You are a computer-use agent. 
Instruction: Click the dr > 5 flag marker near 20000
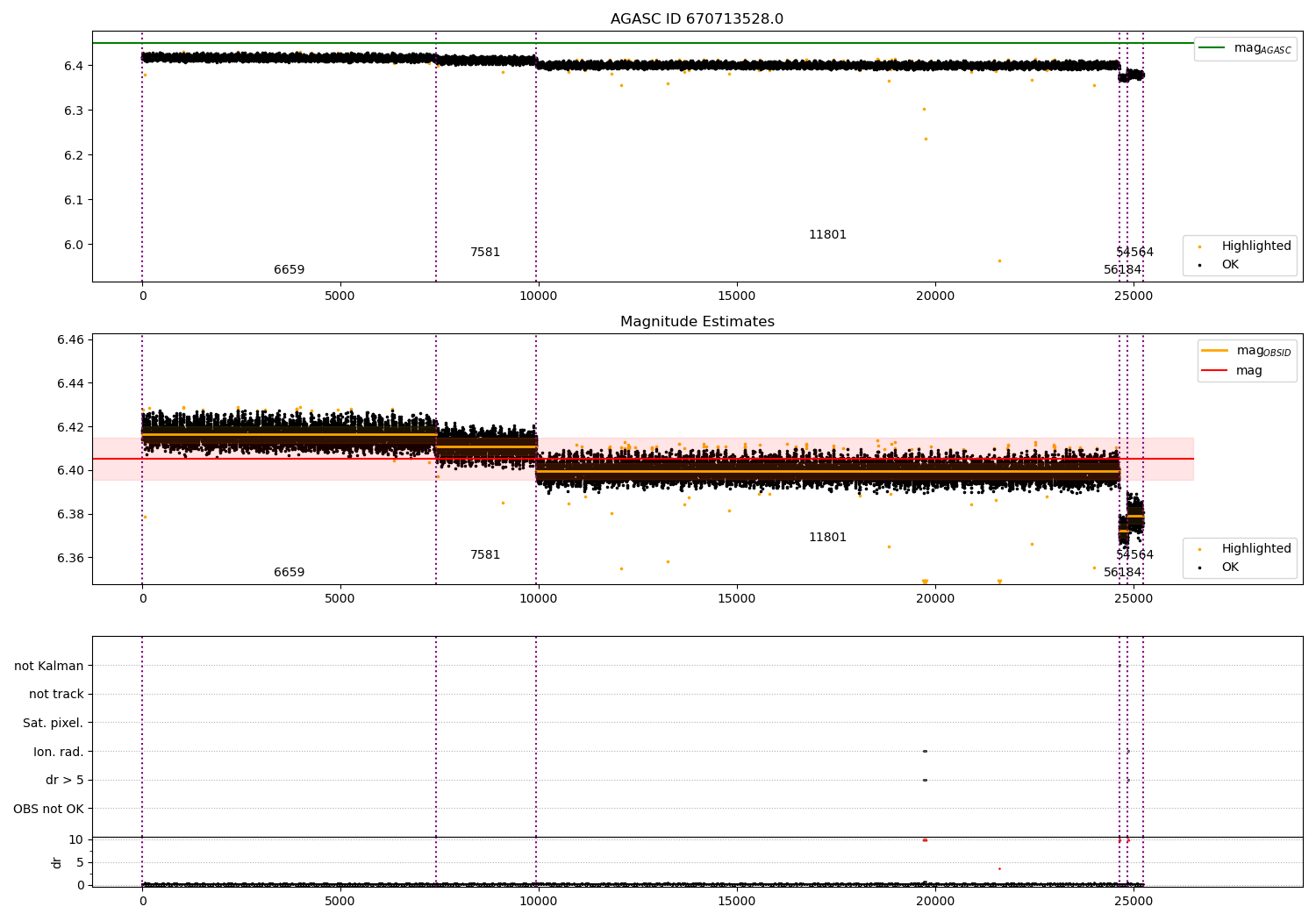925,780
